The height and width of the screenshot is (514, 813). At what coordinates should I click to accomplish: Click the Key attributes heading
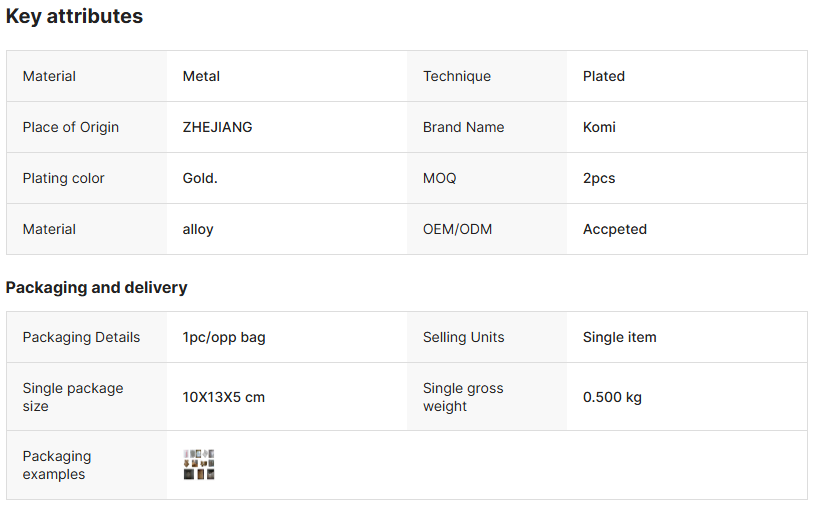click(x=75, y=17)
